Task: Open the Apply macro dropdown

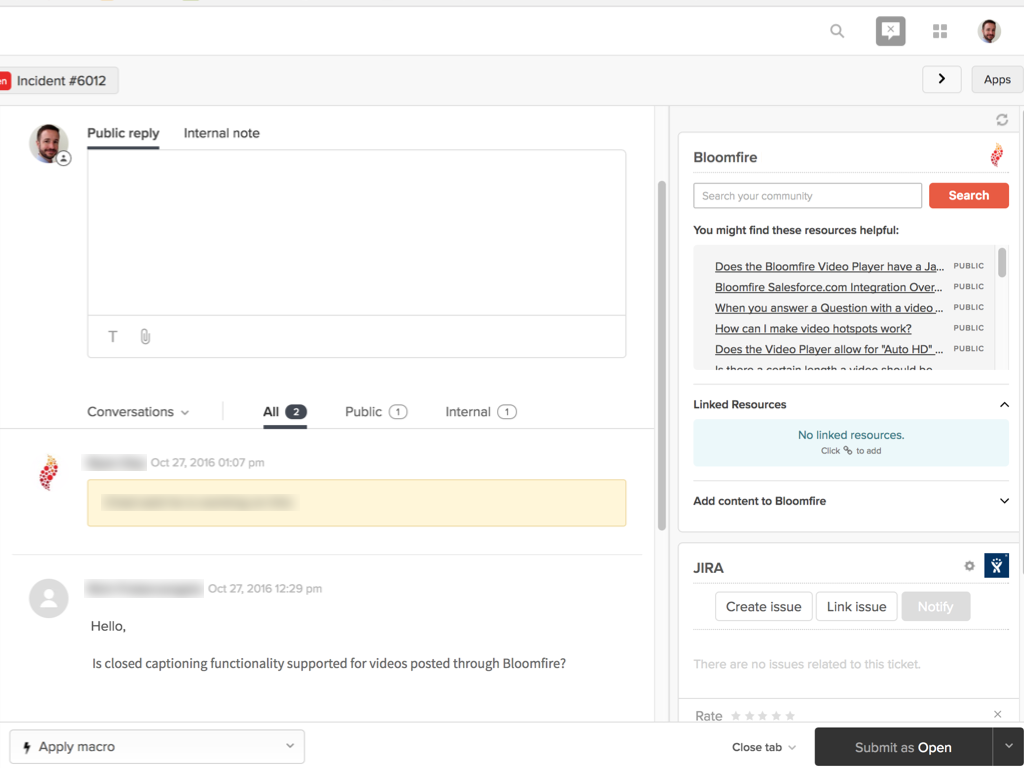Action: click(157, 747)
